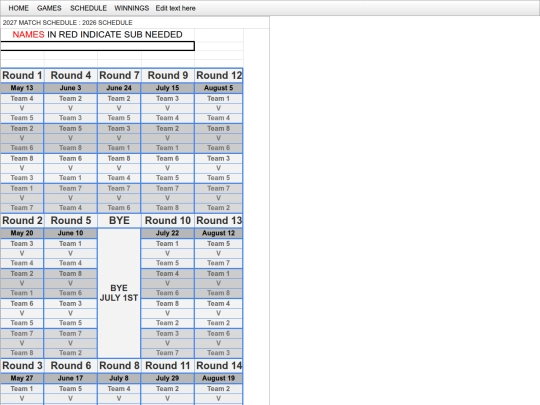Select the 'Round 13' header
This screenshot has height=405, width=540.
(x=219, y=220)
